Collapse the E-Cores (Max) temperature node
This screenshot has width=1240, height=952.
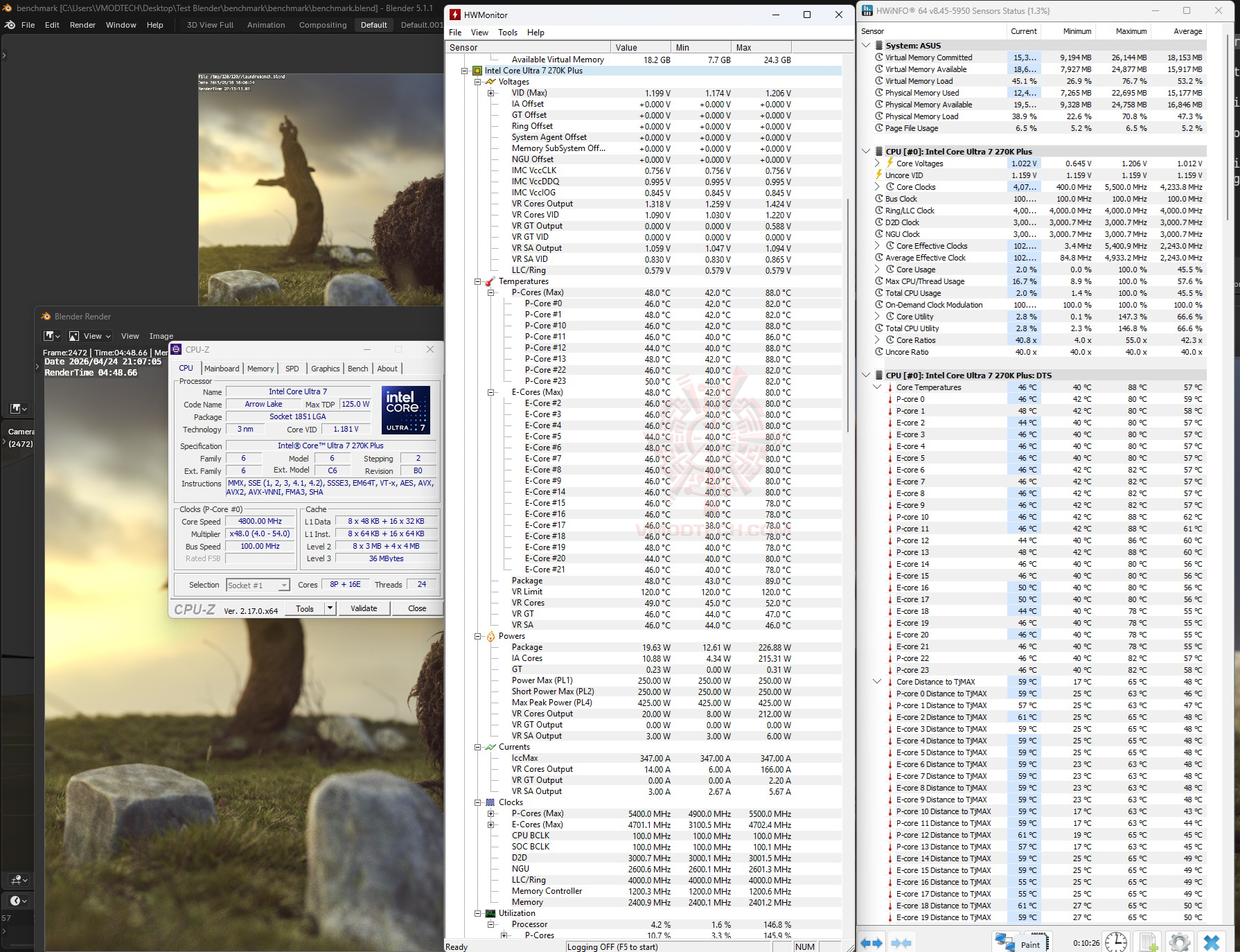(x=490, y=392)
